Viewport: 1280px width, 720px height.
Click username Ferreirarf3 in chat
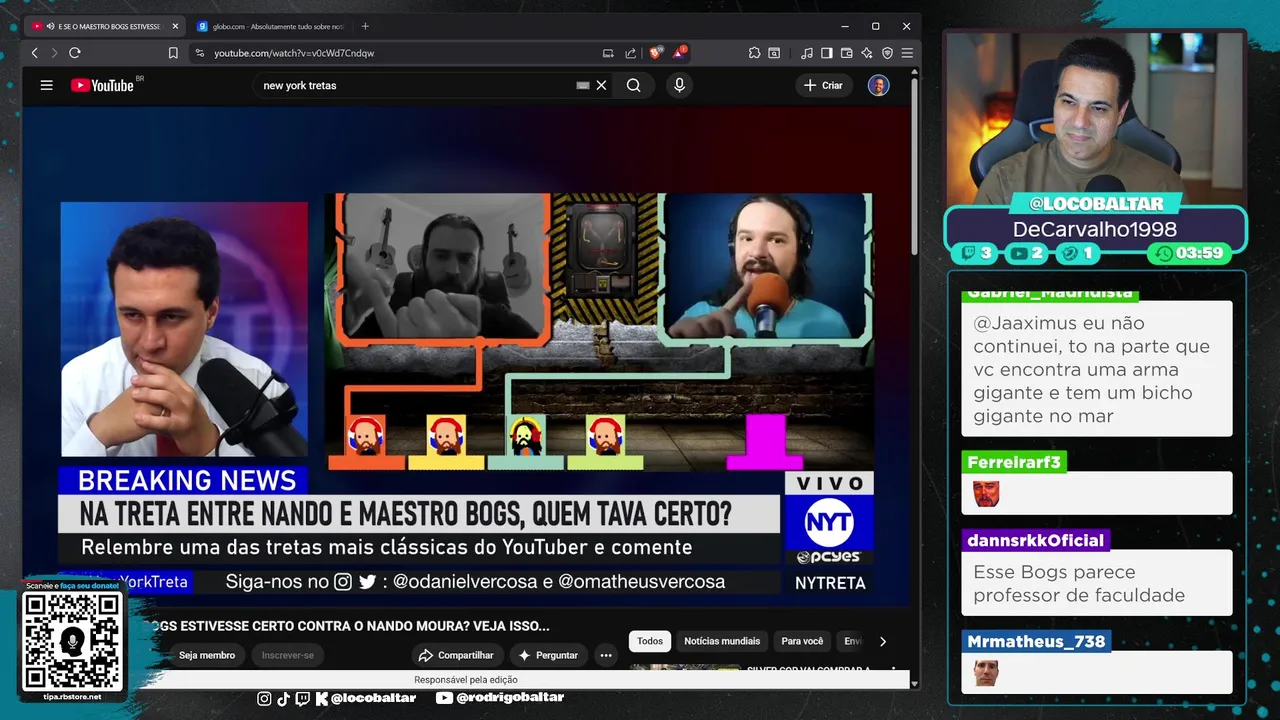click(x=1014, y=462)
